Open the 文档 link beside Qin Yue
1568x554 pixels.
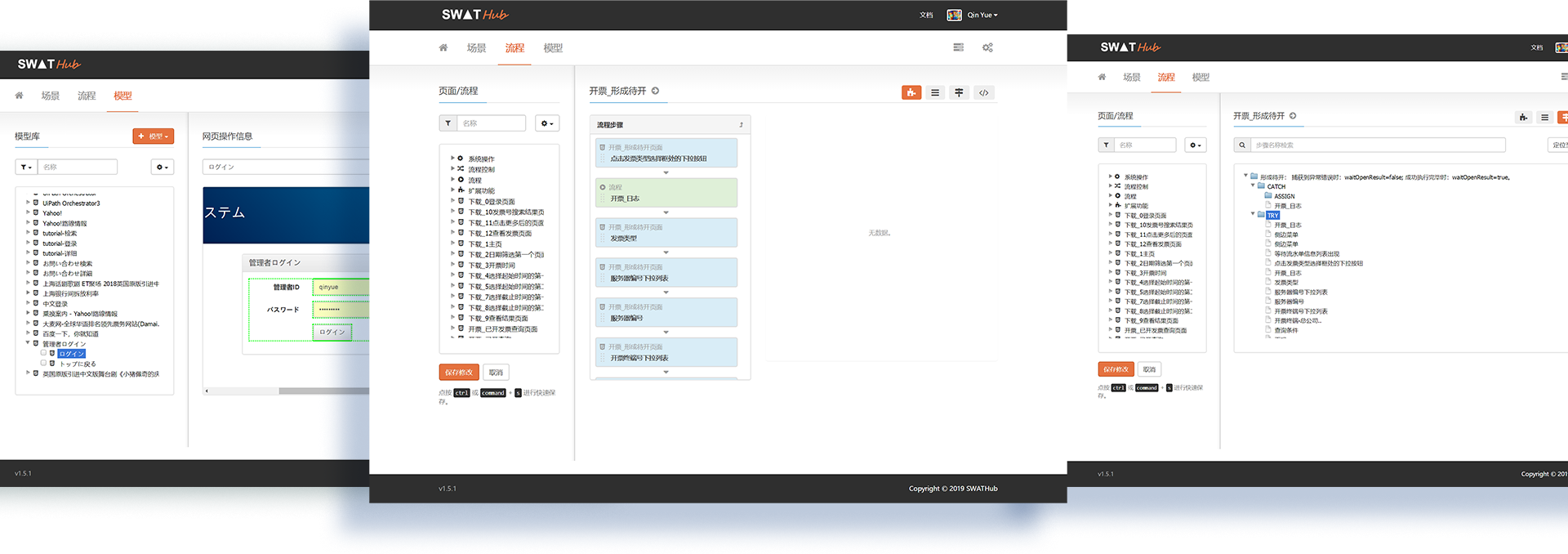[x=926, y=15]
